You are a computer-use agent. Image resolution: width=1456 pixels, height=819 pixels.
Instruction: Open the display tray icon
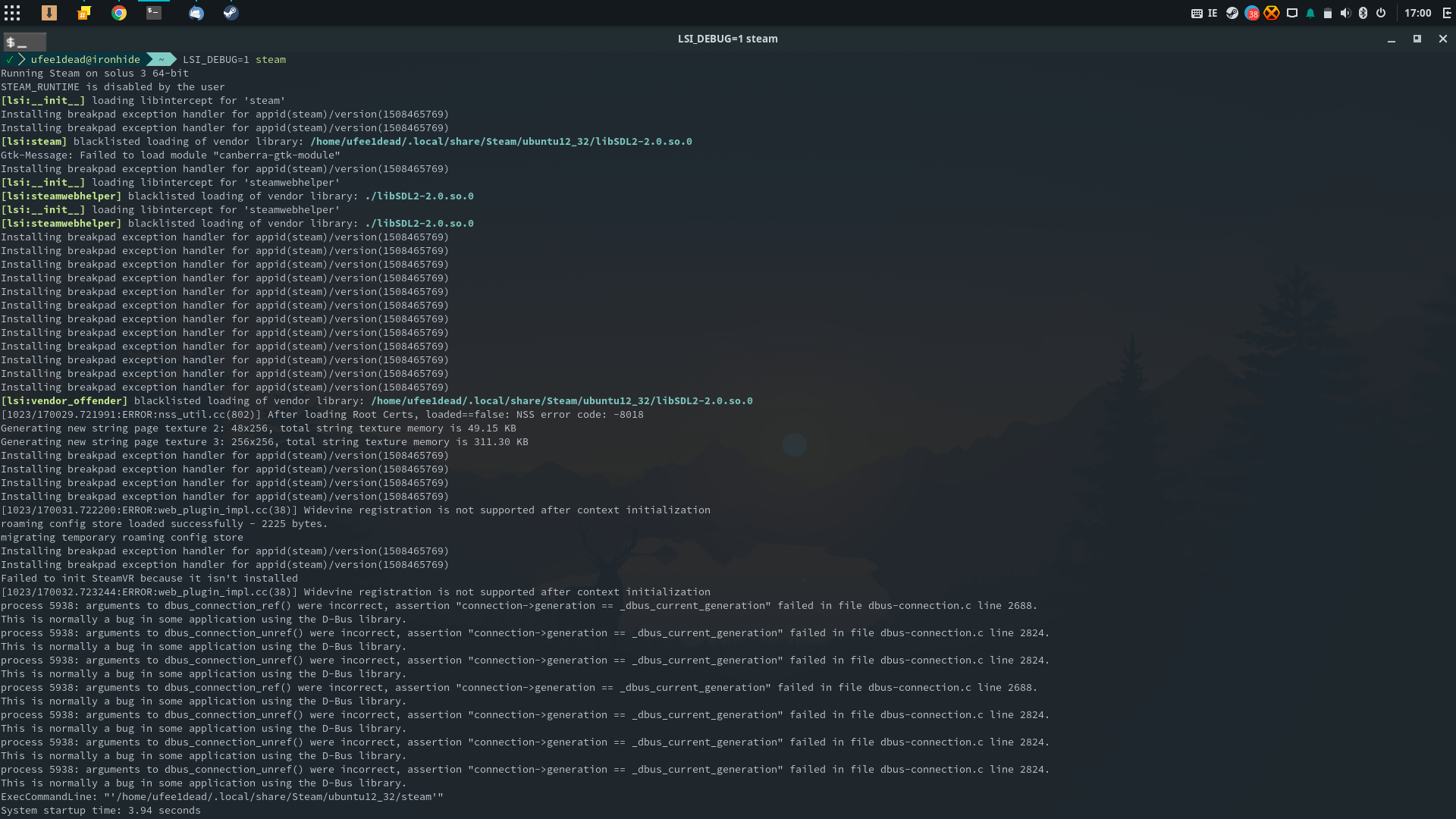[x=1292, y=13]
